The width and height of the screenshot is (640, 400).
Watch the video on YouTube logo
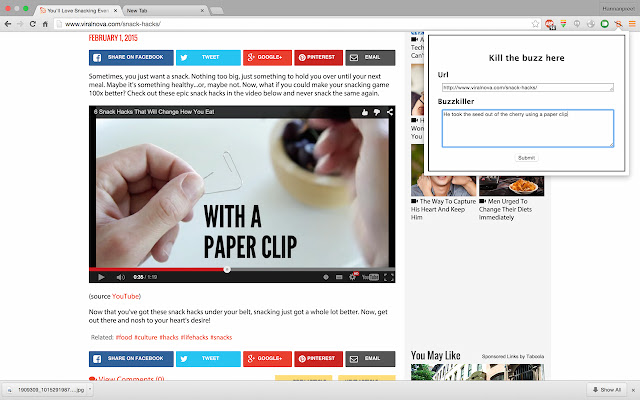(370, 277)
